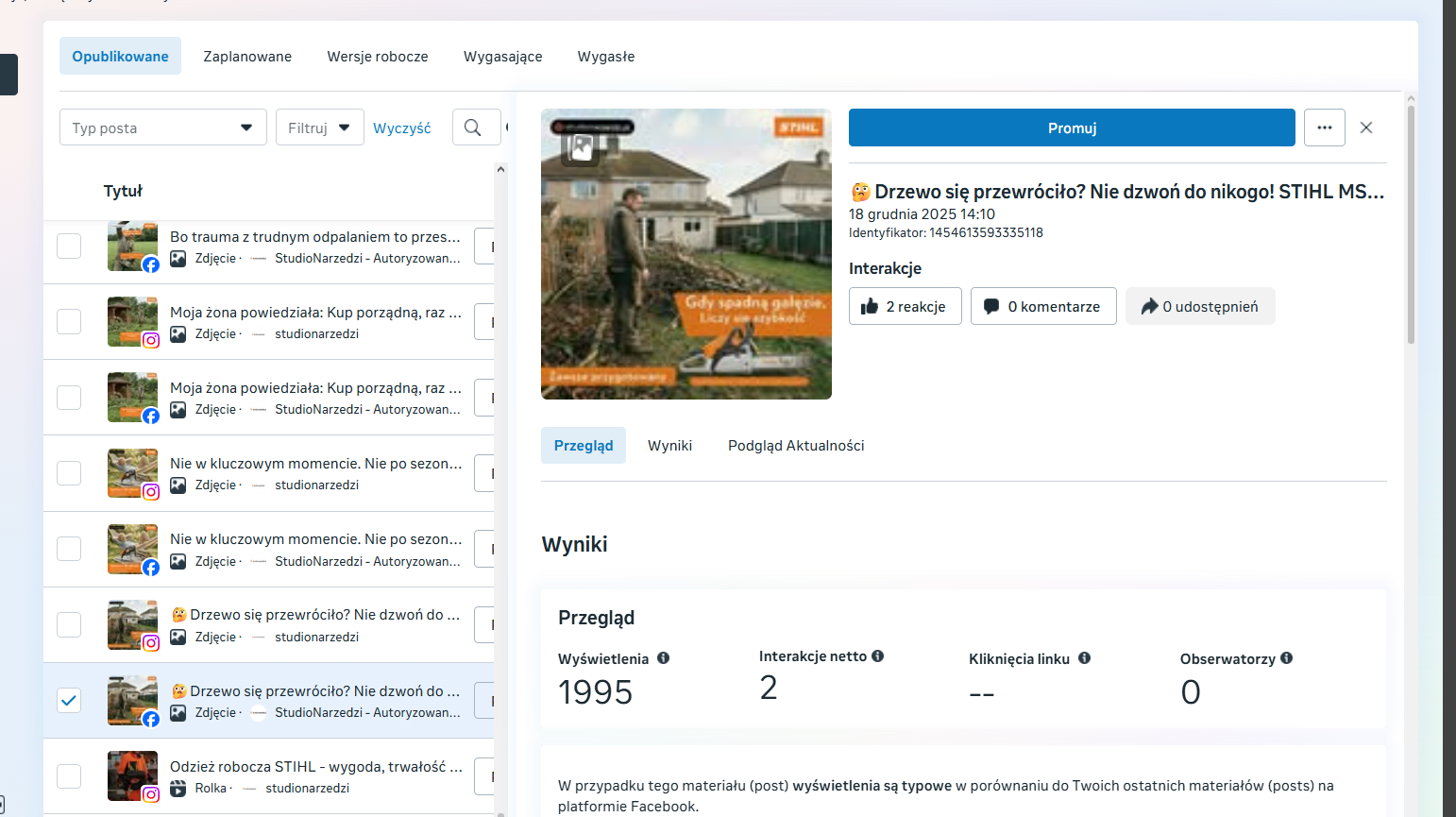Click the info icon beside Obserwatorzy
The height and width of the screenshot is (817, 1456).
(1286, 658)
